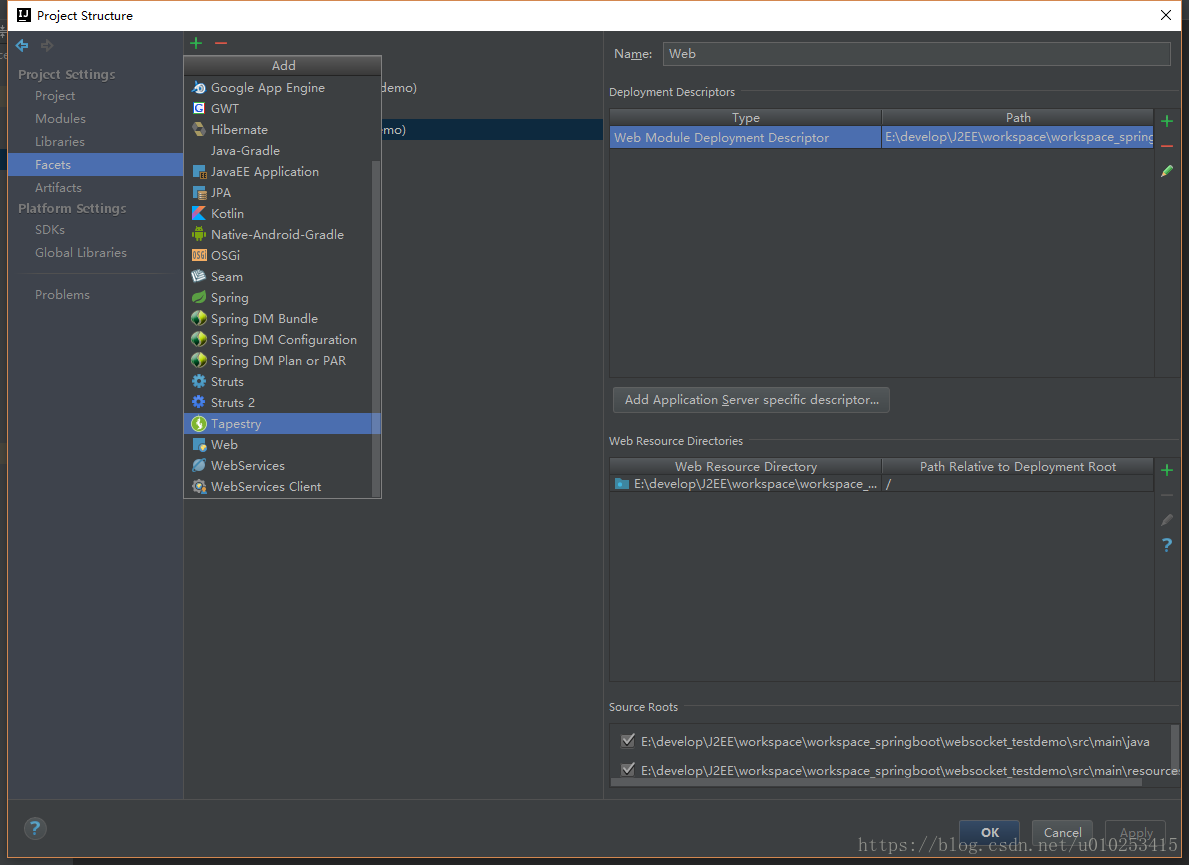Viewport: 1189px width, 865px height.
Task: Edit deployment descriptor with pencil icon
Action: [x=1167, y=171]
